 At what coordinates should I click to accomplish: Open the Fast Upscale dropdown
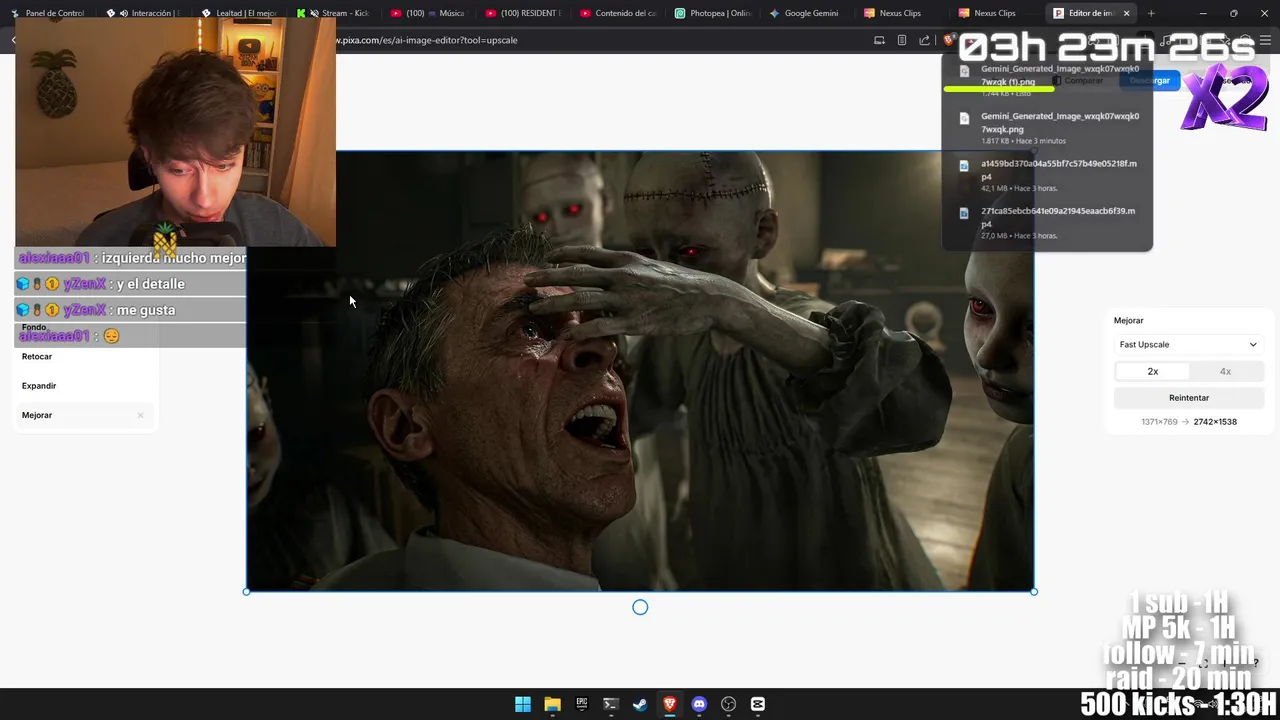click(x=1188, y=344)
